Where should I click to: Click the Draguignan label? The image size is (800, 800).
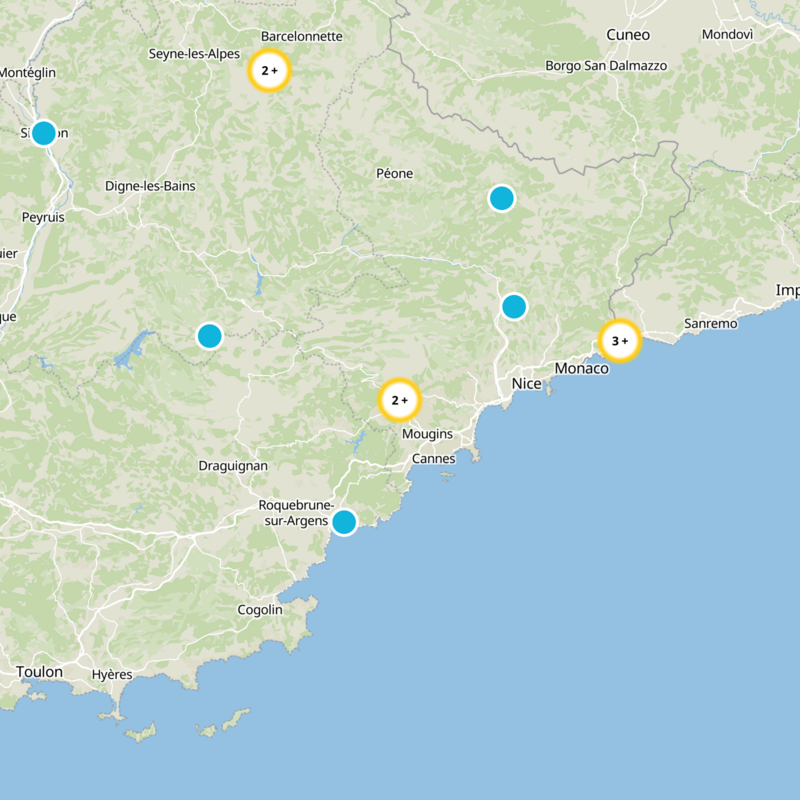(x=233, y=466)
